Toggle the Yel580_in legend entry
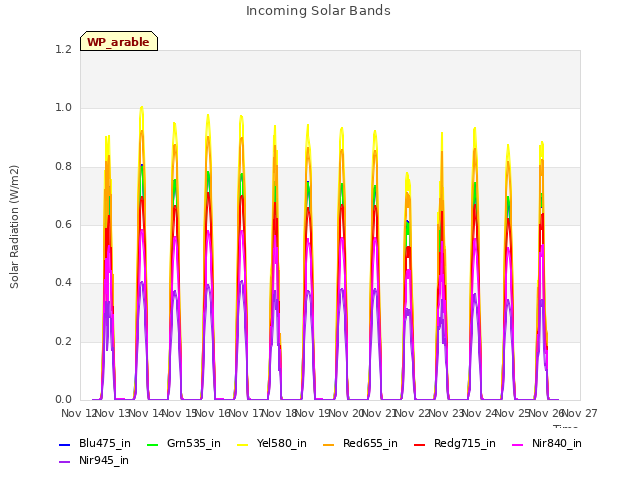 [x=272, y=444]
